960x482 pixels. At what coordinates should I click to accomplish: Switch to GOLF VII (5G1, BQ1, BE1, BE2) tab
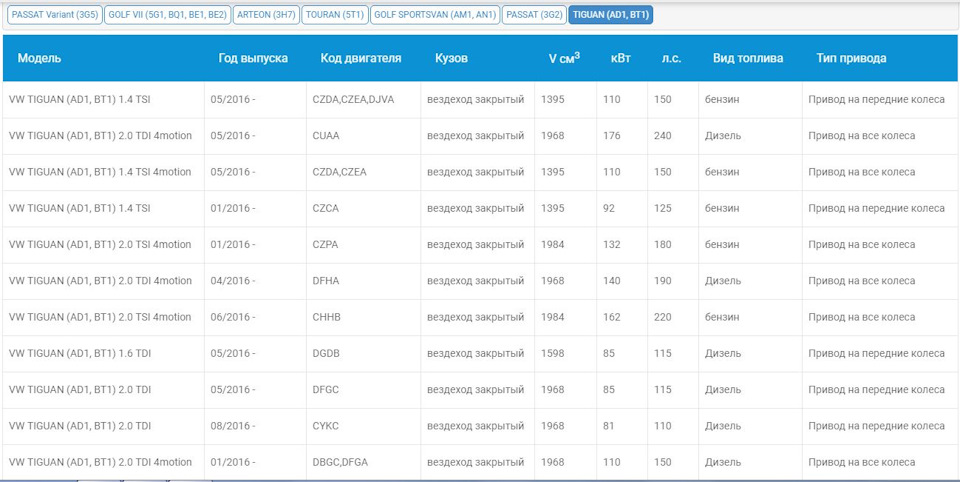pos(167,15)
